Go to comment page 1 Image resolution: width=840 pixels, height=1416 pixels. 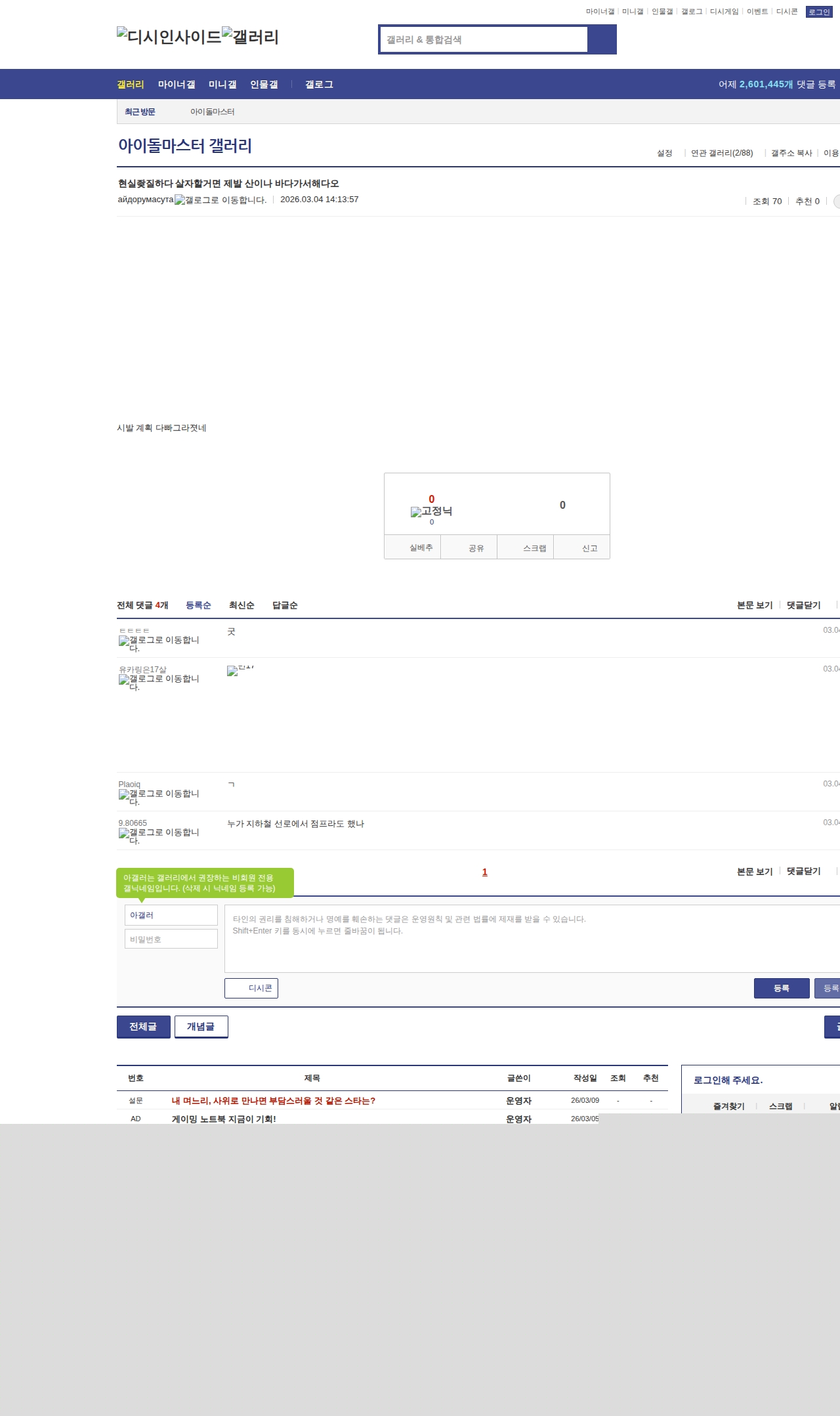coord(485,872)
